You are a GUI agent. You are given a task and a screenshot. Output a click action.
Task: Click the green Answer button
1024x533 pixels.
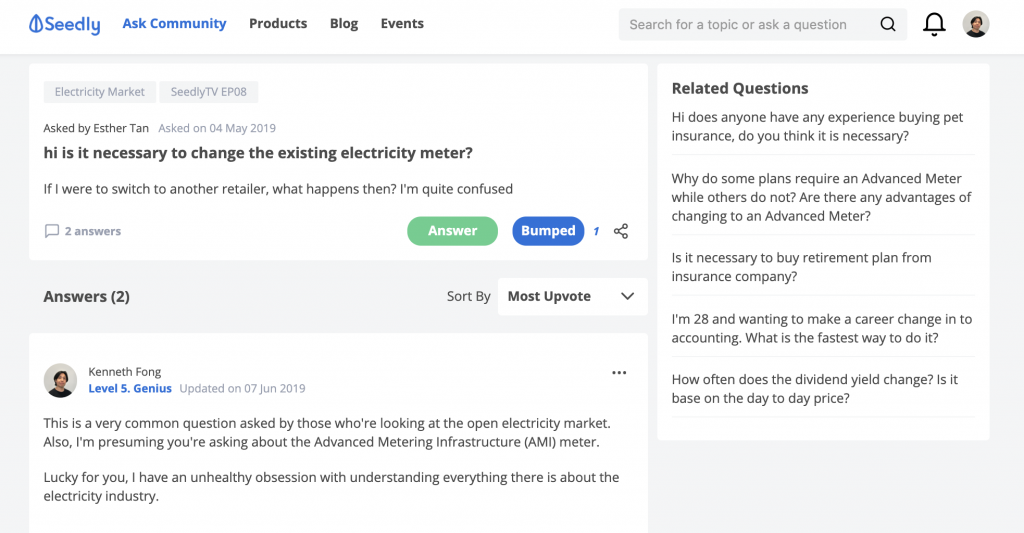point(453,231)
